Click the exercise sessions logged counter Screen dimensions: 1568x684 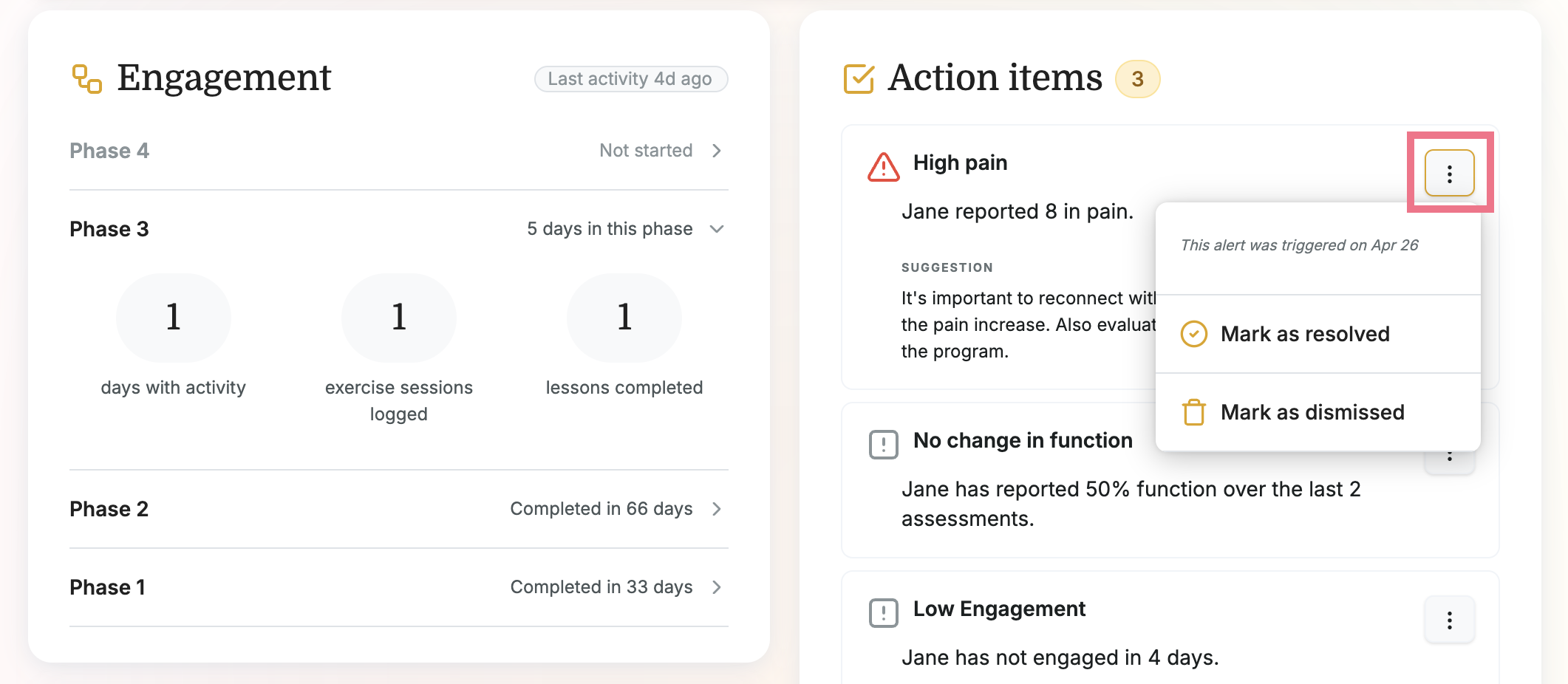399,318
